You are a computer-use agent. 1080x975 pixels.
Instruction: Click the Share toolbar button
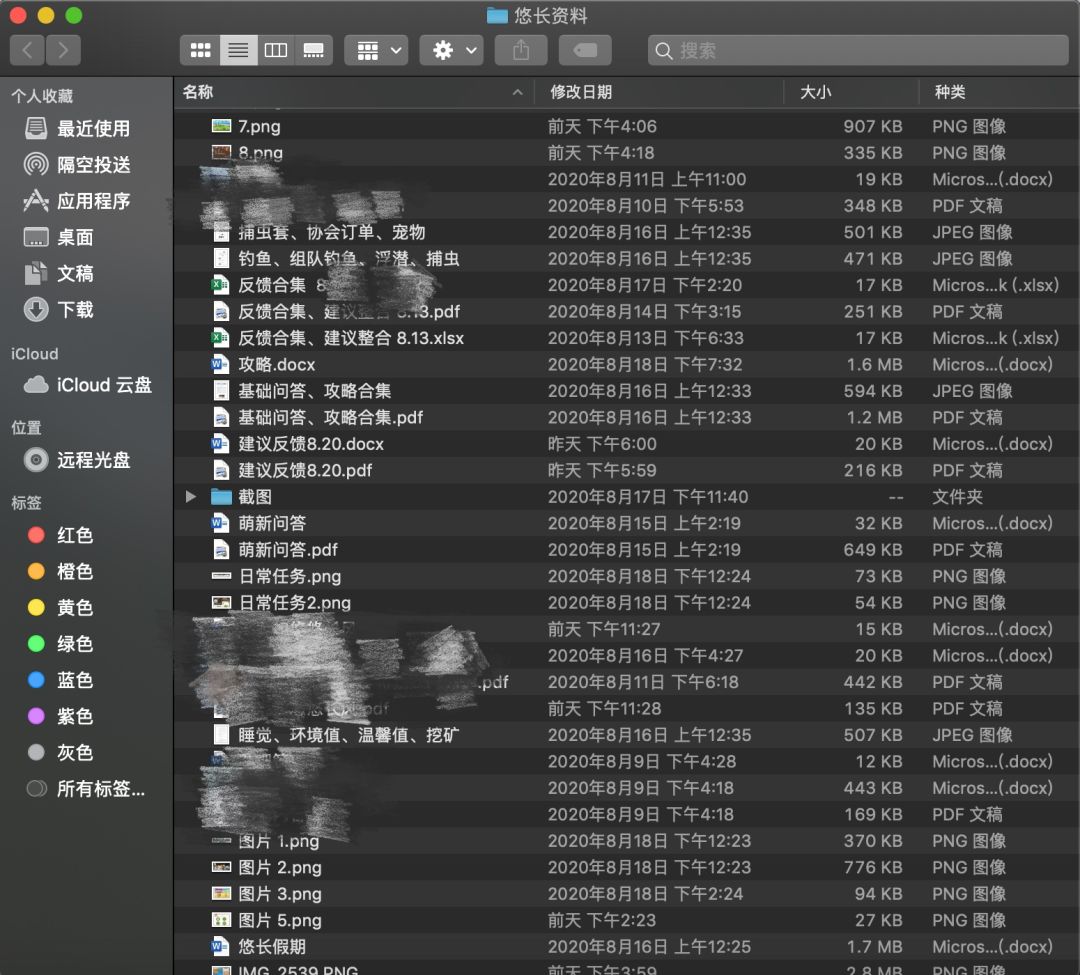point(521,50)
